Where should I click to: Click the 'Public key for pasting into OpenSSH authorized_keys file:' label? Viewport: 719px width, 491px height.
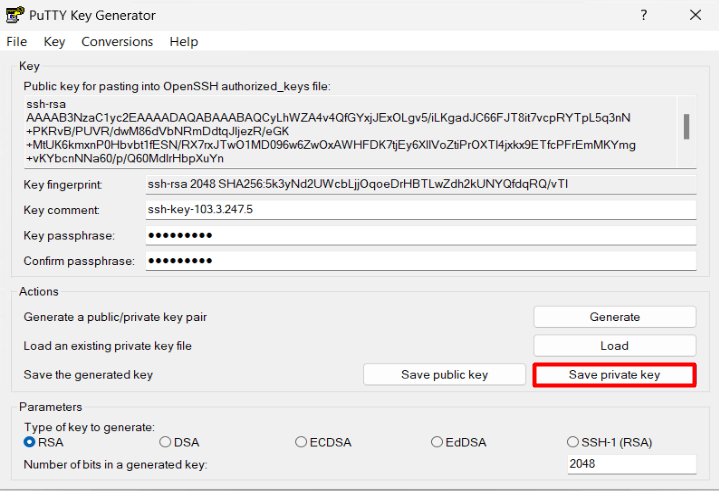tap(177, 86)
